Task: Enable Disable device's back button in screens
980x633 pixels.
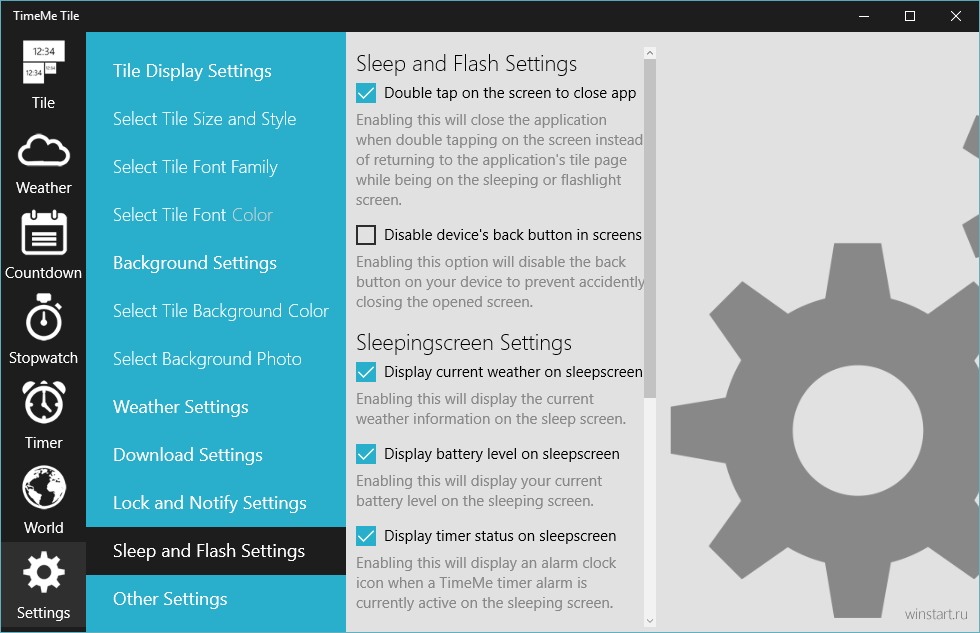Action: (366, 235)
